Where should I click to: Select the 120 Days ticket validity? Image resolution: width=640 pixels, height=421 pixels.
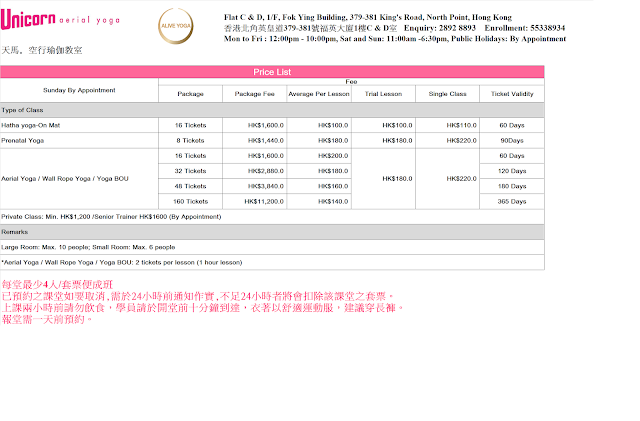pos(512,171)
